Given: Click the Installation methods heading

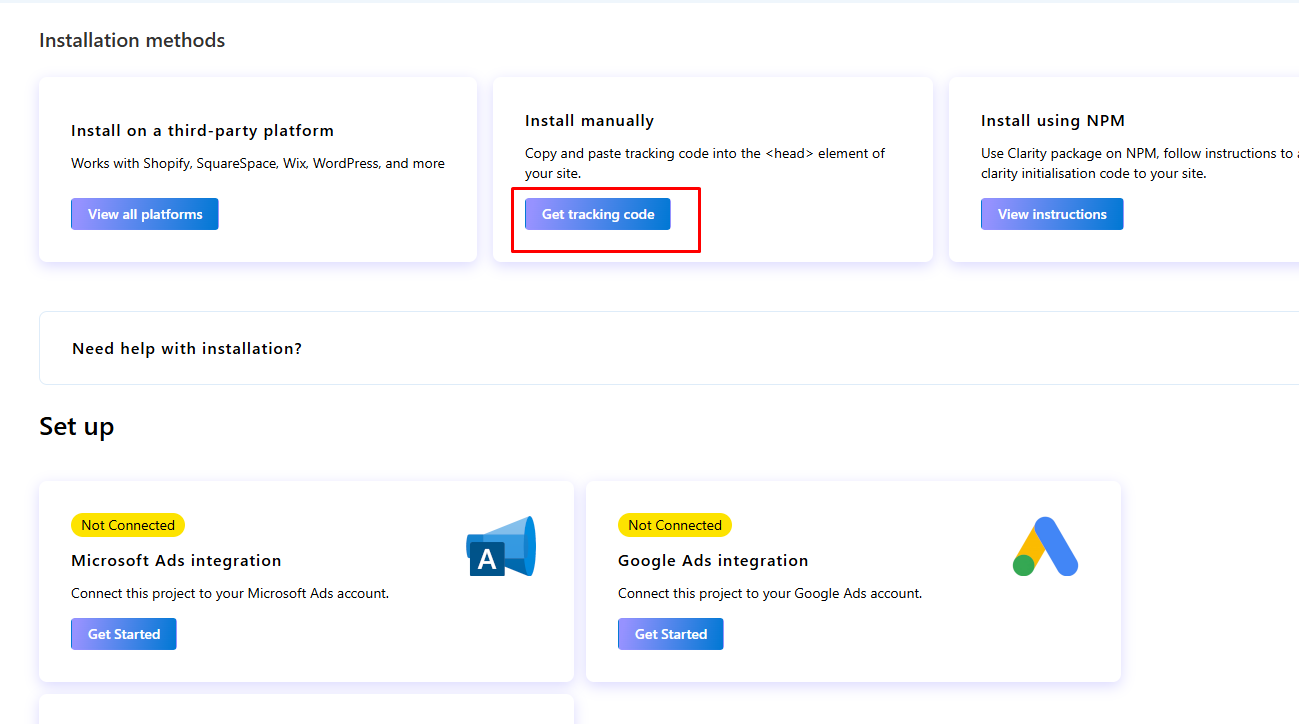Looking at the screenshot, I should click(131, 40).
